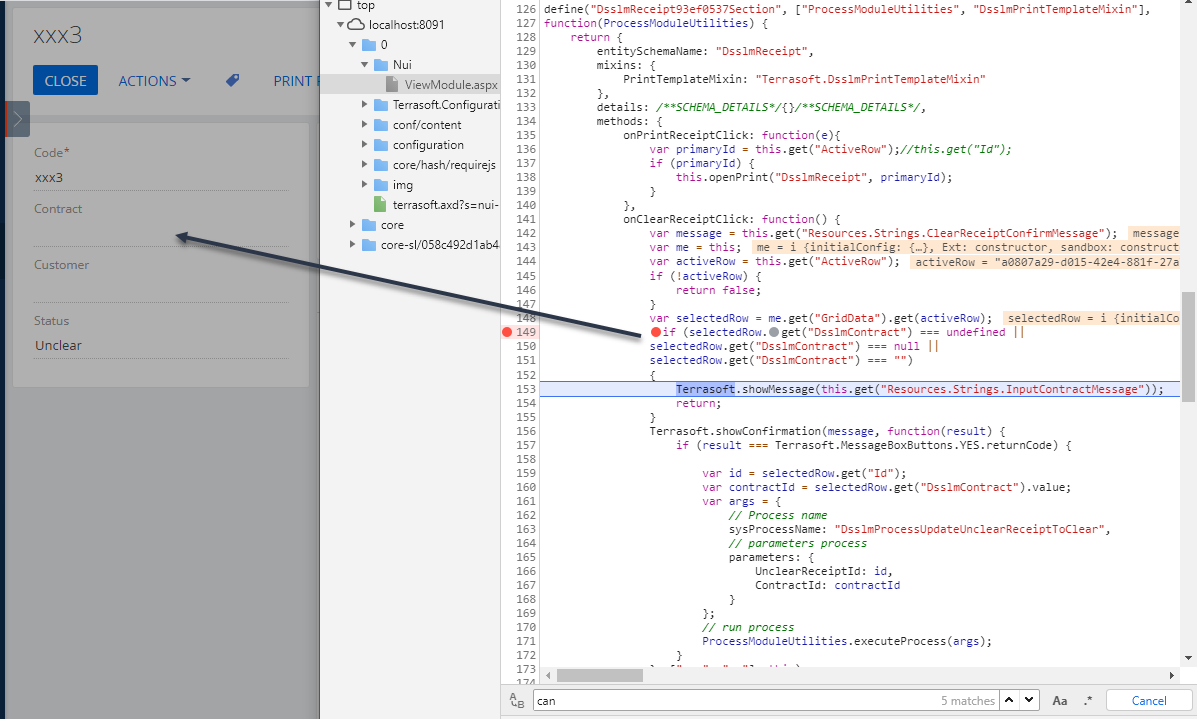Click the empty Customer field
This screenshot has height=719, width=1197.
click(160, 289)
